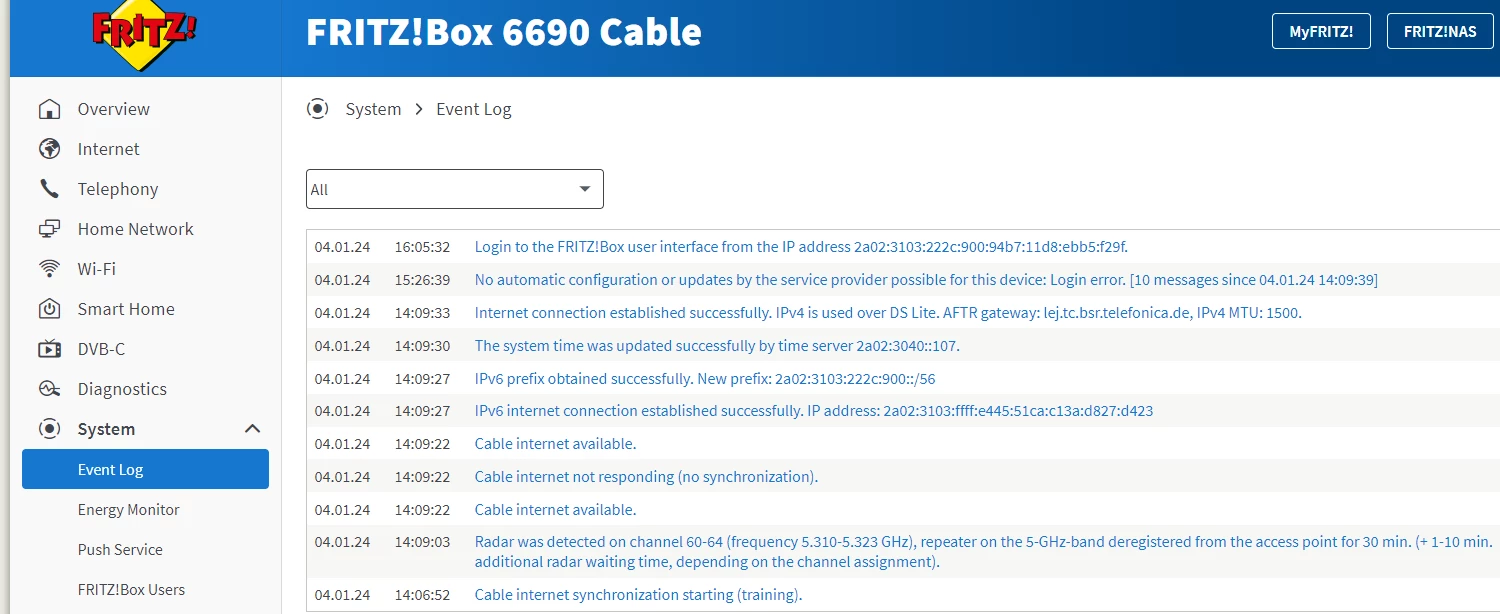Go to FRITZ!Box Users page

coord(131,590)
